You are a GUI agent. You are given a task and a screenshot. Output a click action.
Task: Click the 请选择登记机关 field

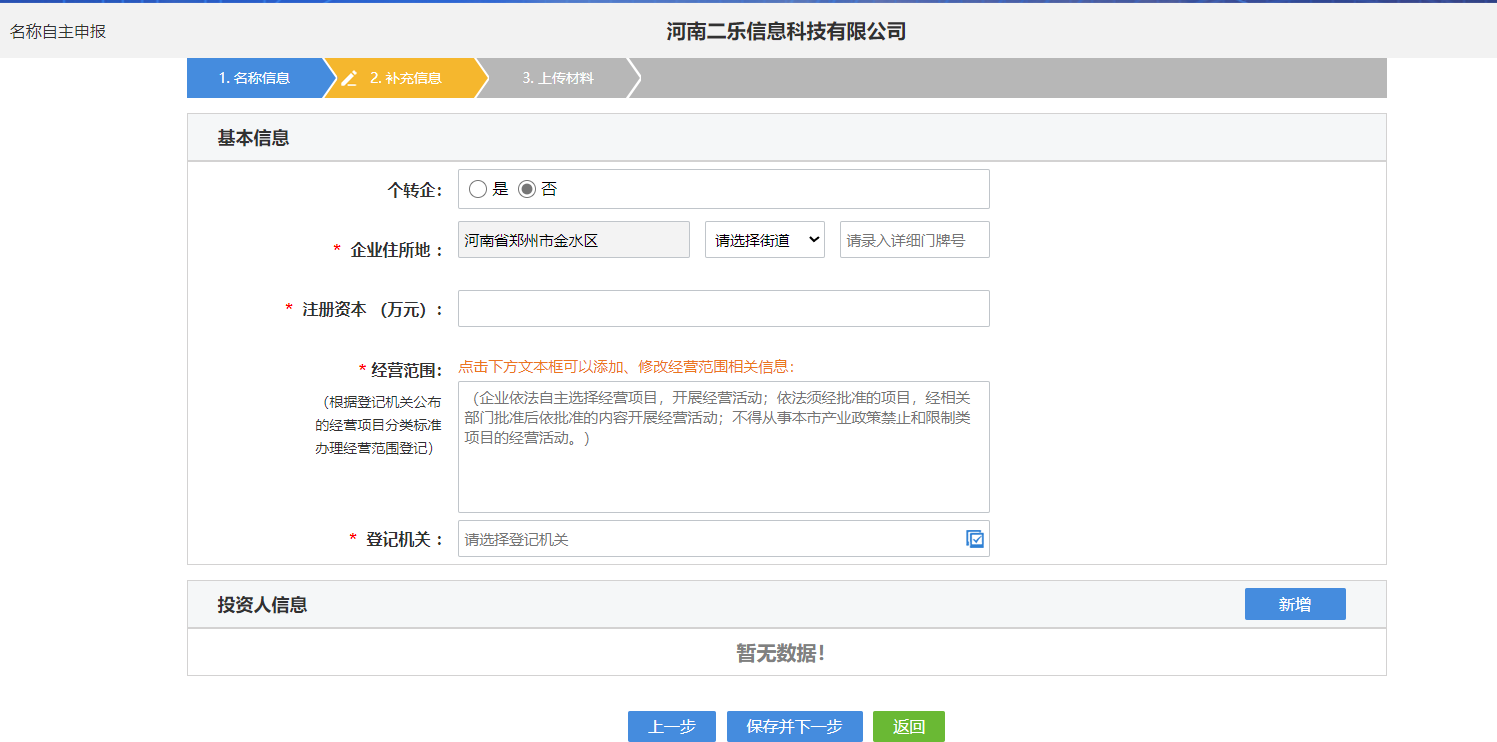pyautogui.click(x=724, y=539)
